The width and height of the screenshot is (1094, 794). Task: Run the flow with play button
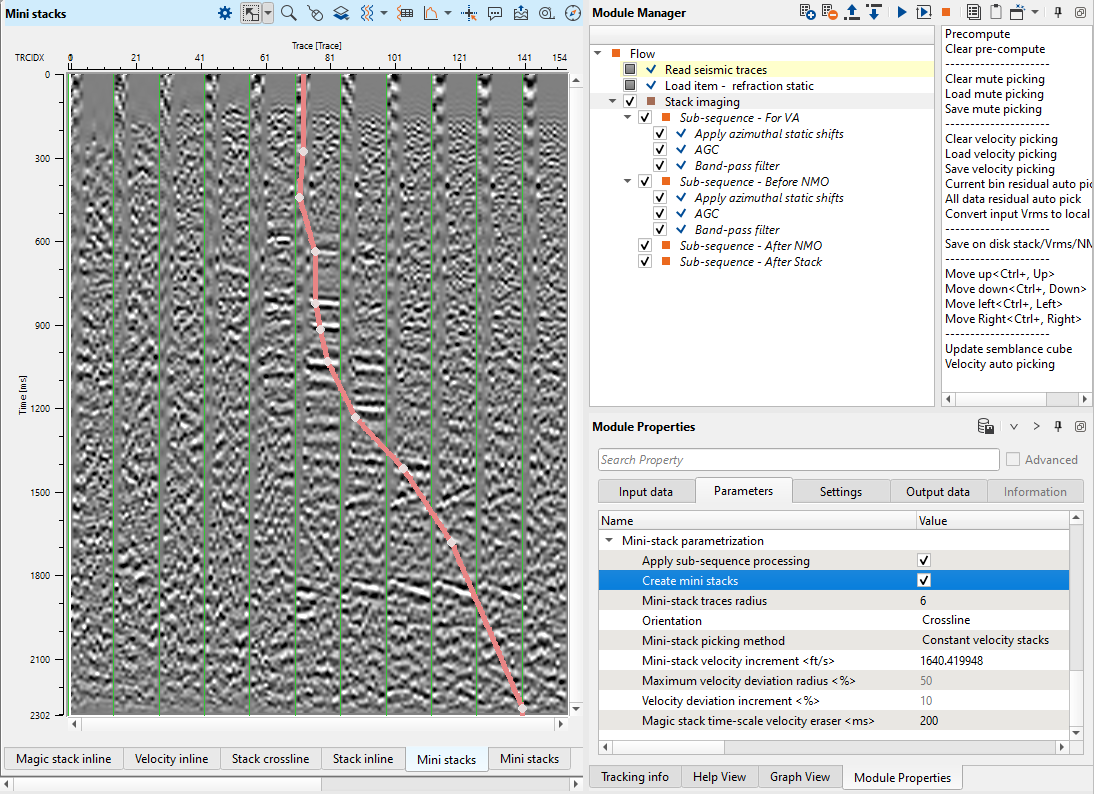coord(901,12)
